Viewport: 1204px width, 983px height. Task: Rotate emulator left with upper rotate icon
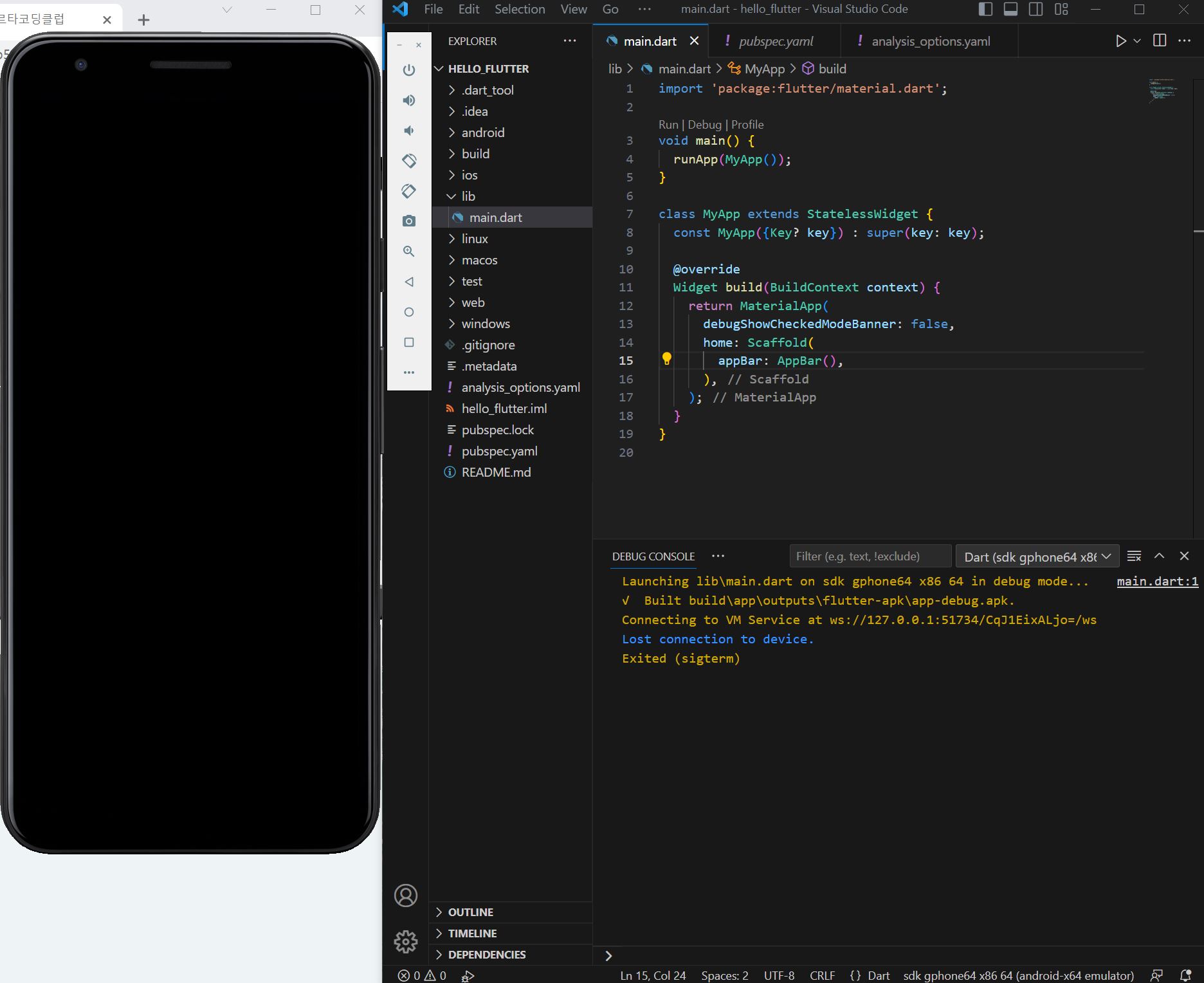(409, 161)
